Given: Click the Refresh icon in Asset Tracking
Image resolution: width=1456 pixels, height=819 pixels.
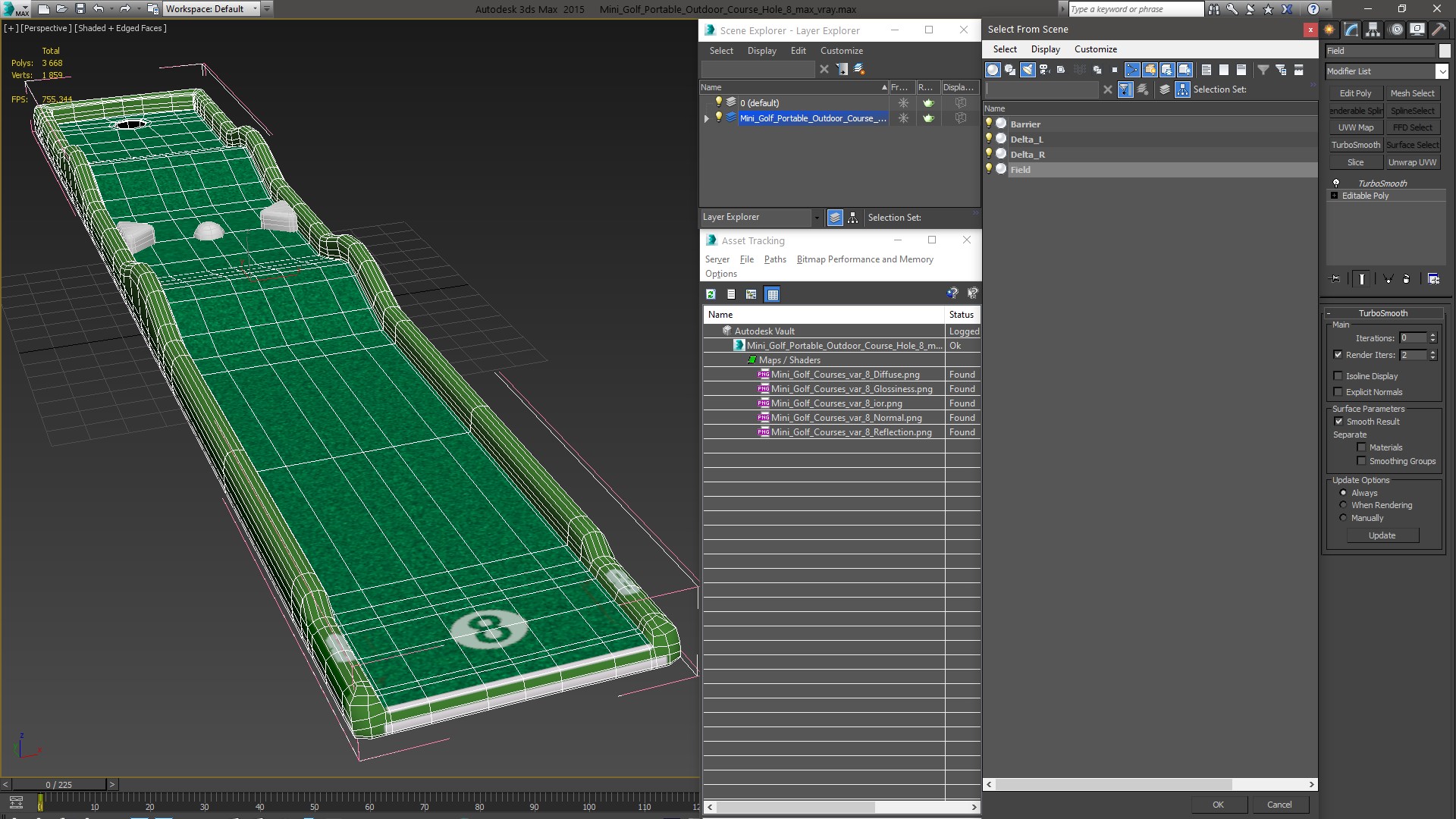Looking at the screenshot, I should (x=711, y=294).
